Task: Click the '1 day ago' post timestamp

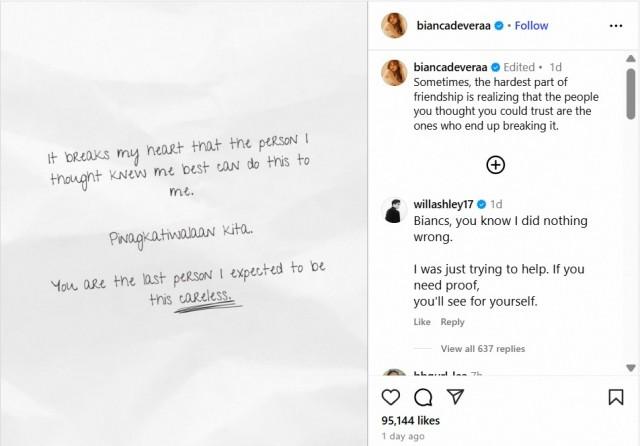Action: tap(402, 436)
